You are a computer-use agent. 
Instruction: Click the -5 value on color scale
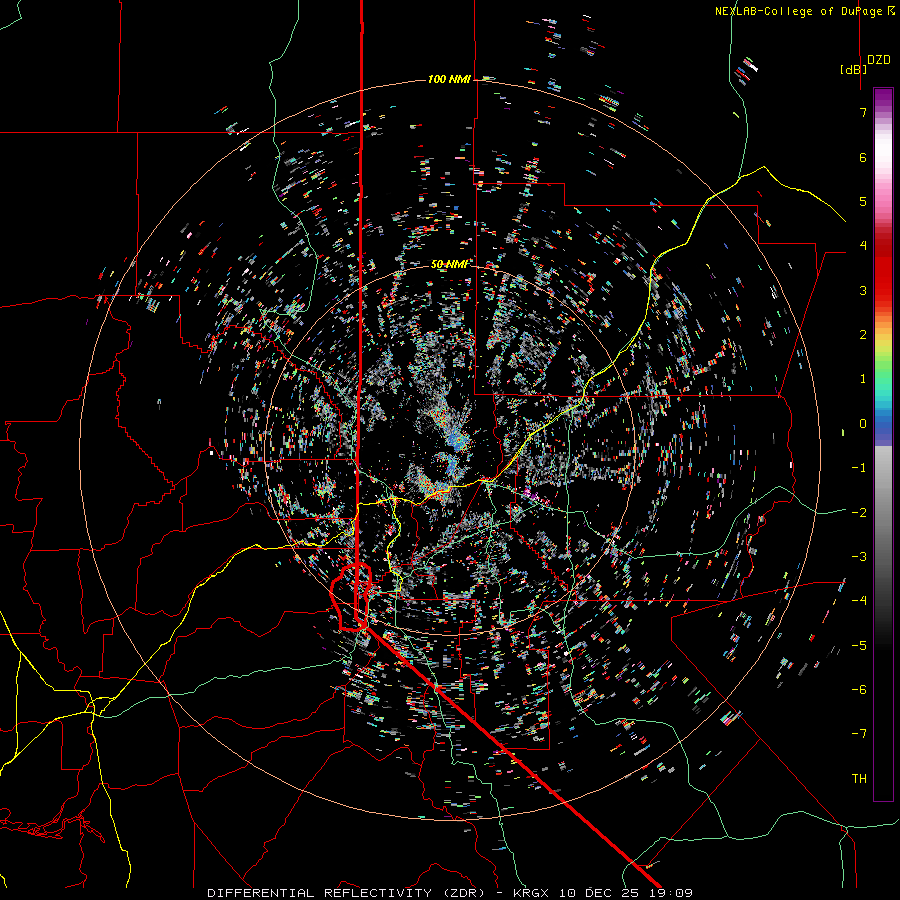click(859, 646)
